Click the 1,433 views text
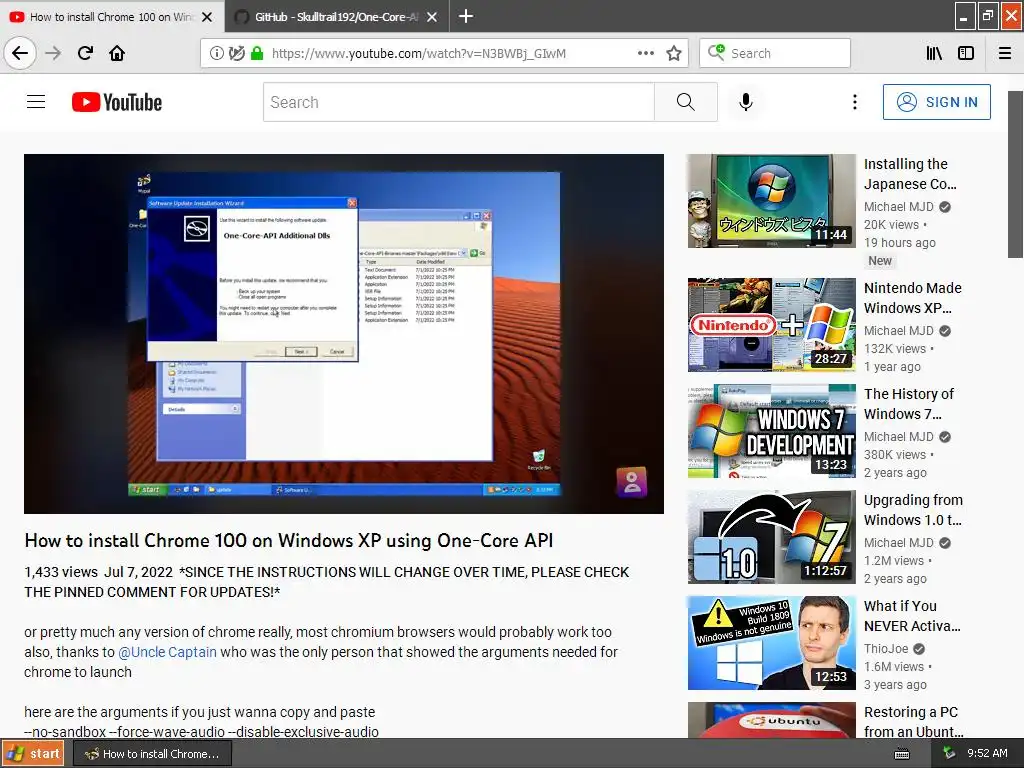 click(61, 572)
